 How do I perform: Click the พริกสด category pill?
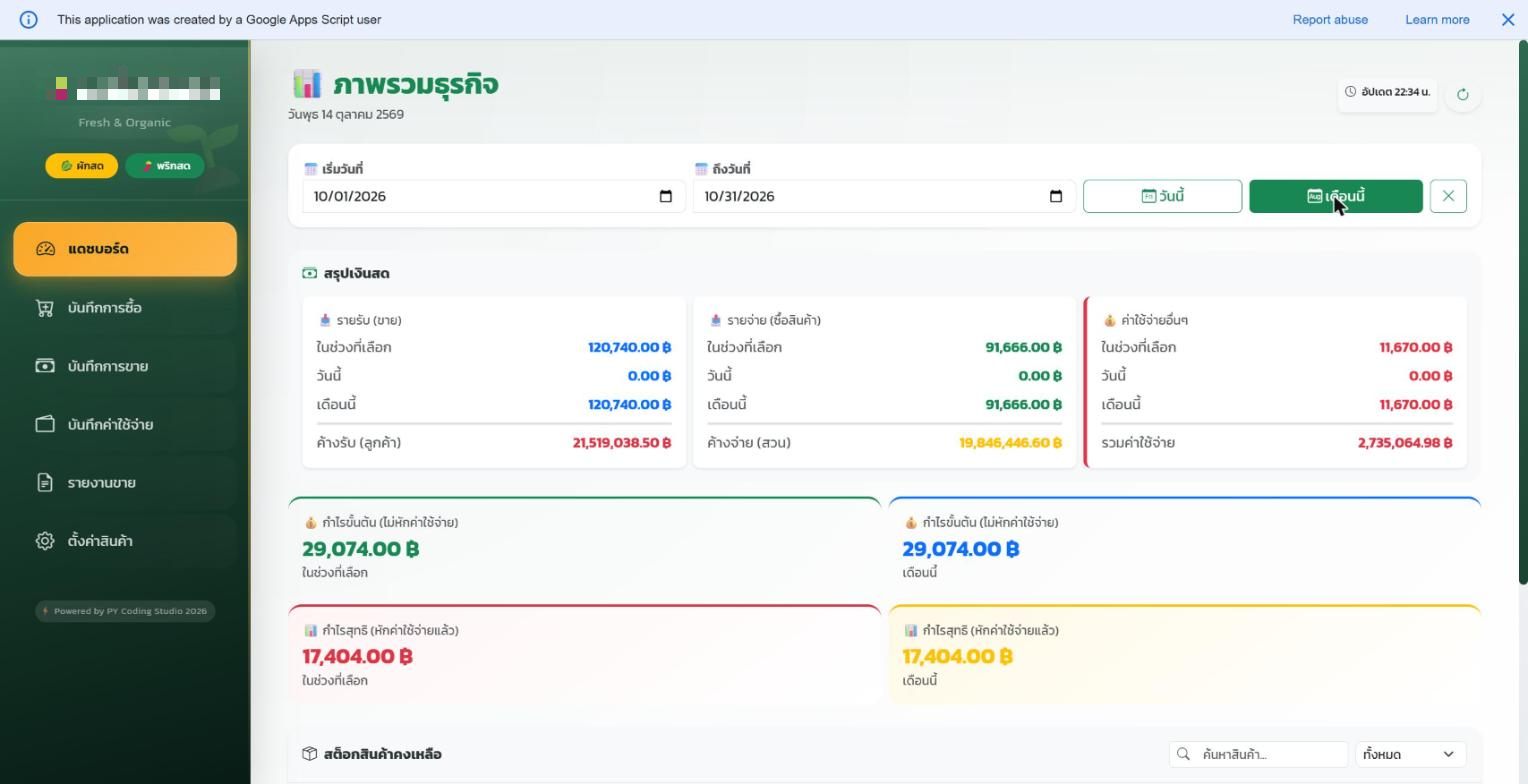(x=165, y=166)
